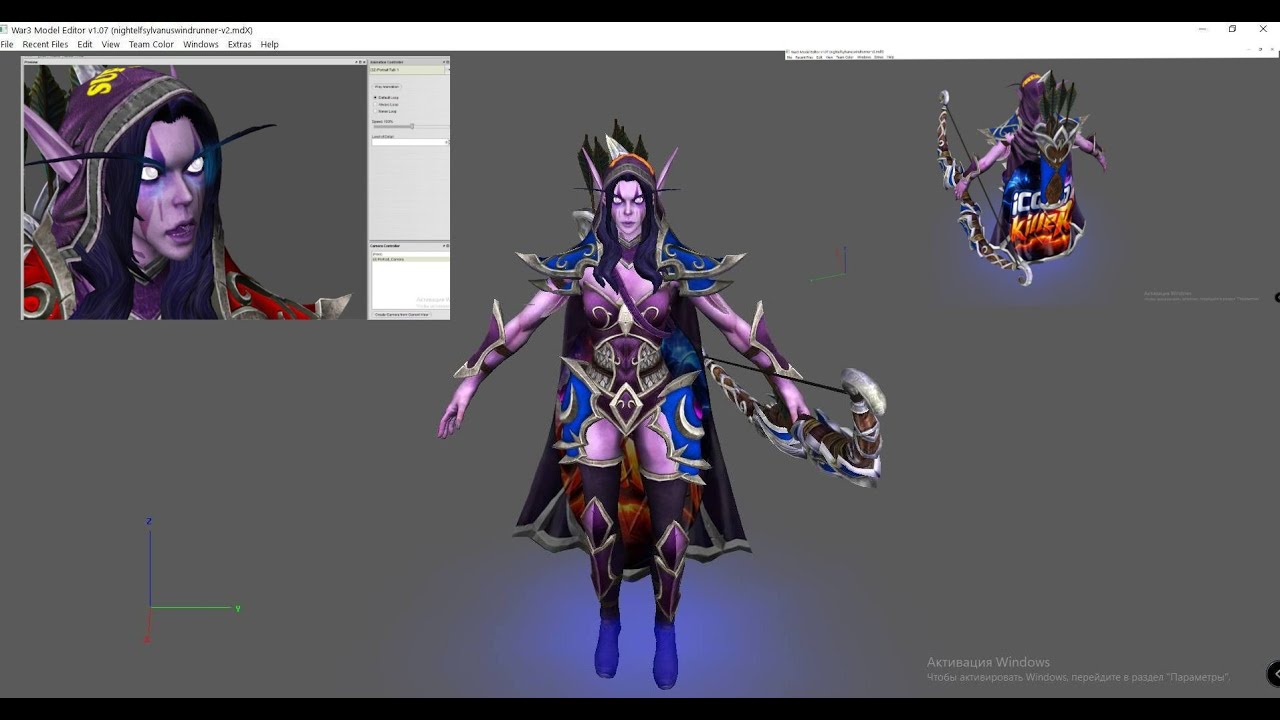Click the Preview window's portrait view
The image size is (1280, 720).
coord(194,192)
